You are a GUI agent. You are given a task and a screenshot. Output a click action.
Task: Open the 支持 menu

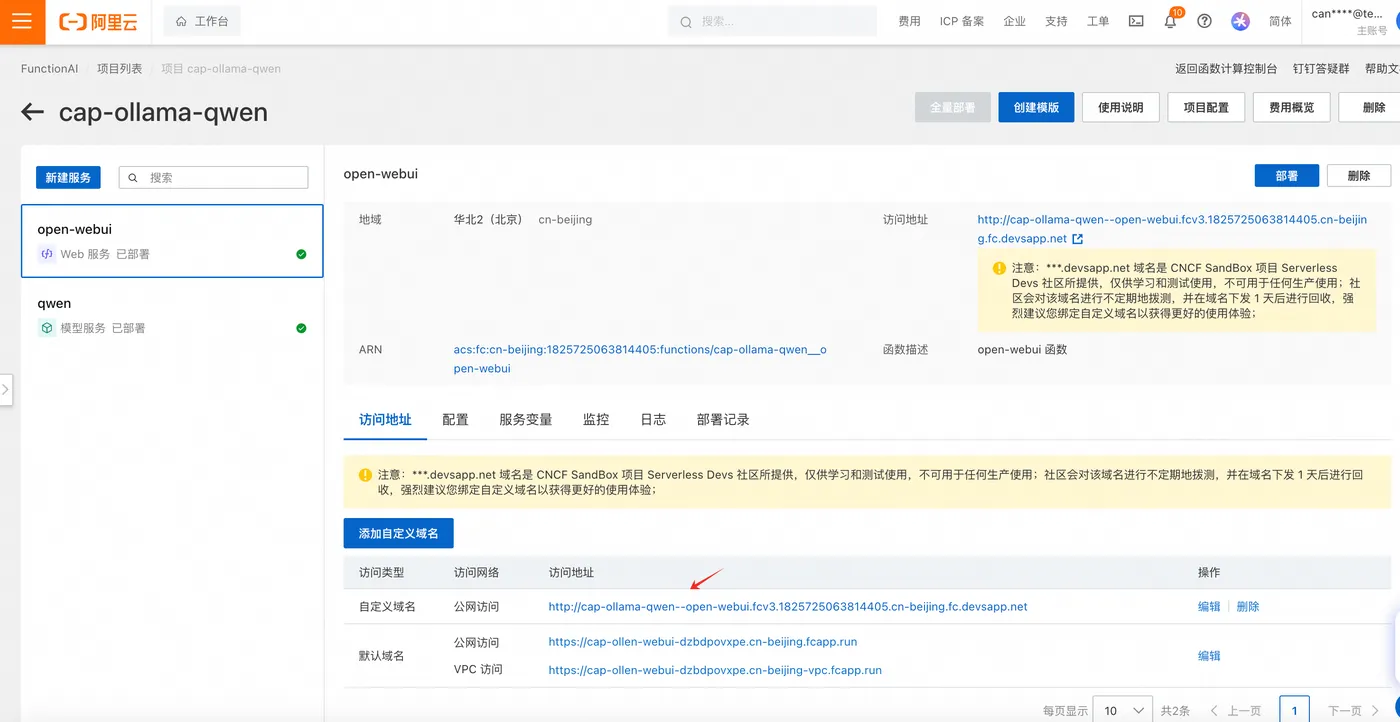click(1056, 21)
